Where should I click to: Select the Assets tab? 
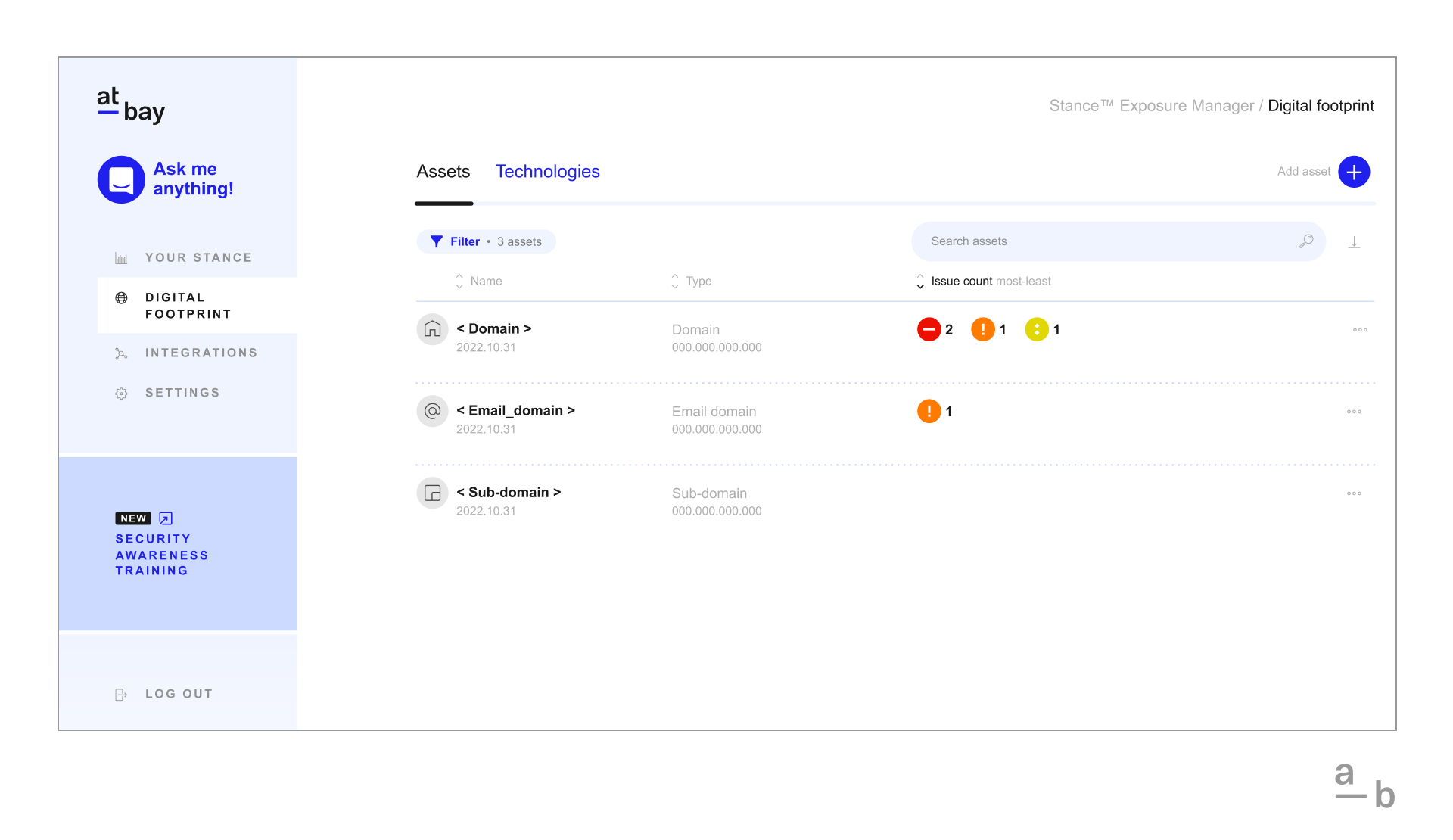pos(443,171)
